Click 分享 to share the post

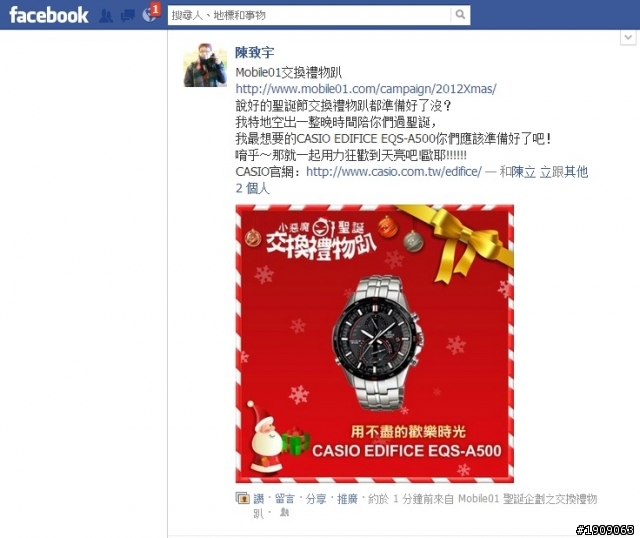pos(316,498)
